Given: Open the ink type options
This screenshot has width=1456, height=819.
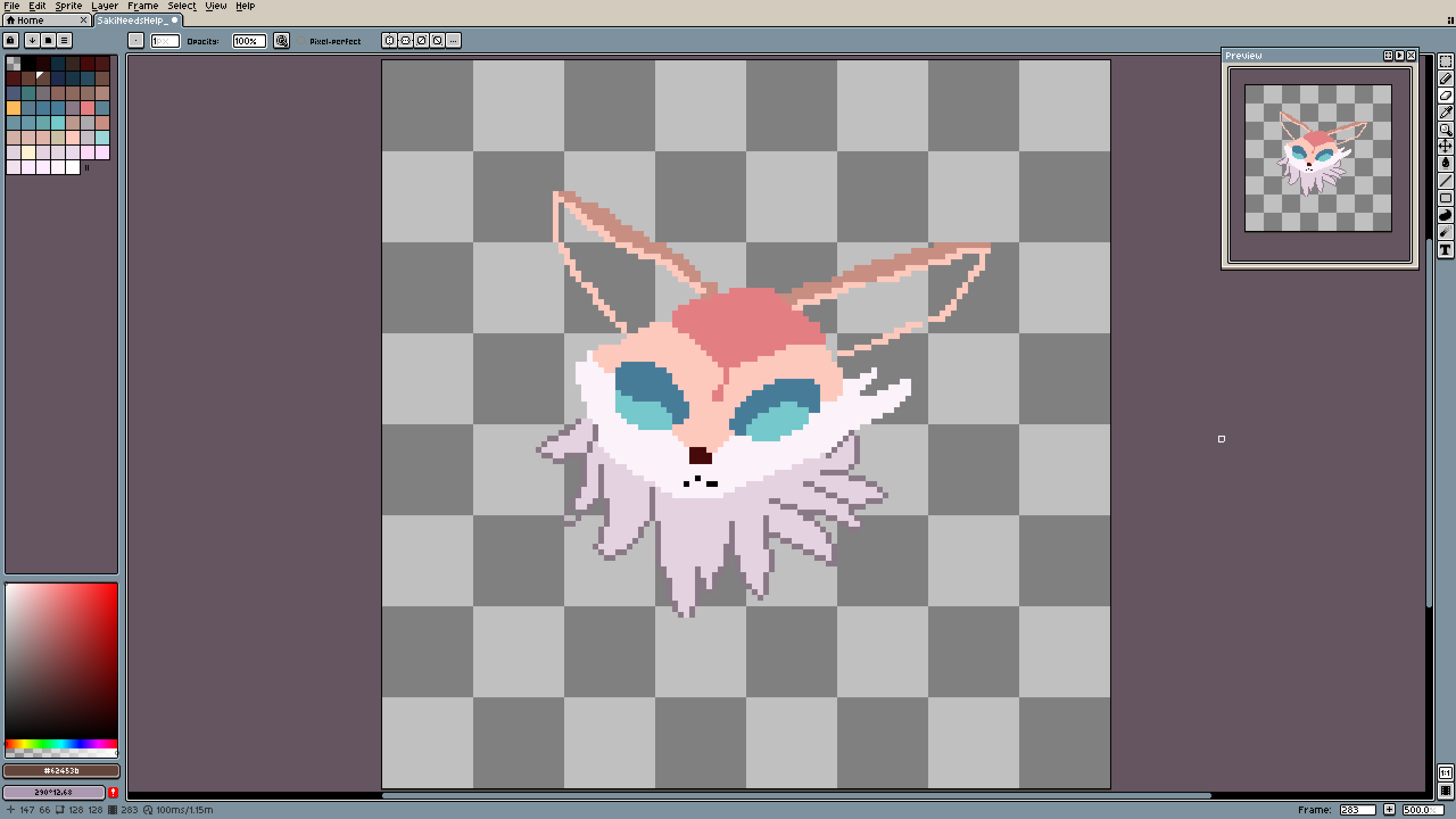Looking at the screenshot, I should (x=282, y=40).
